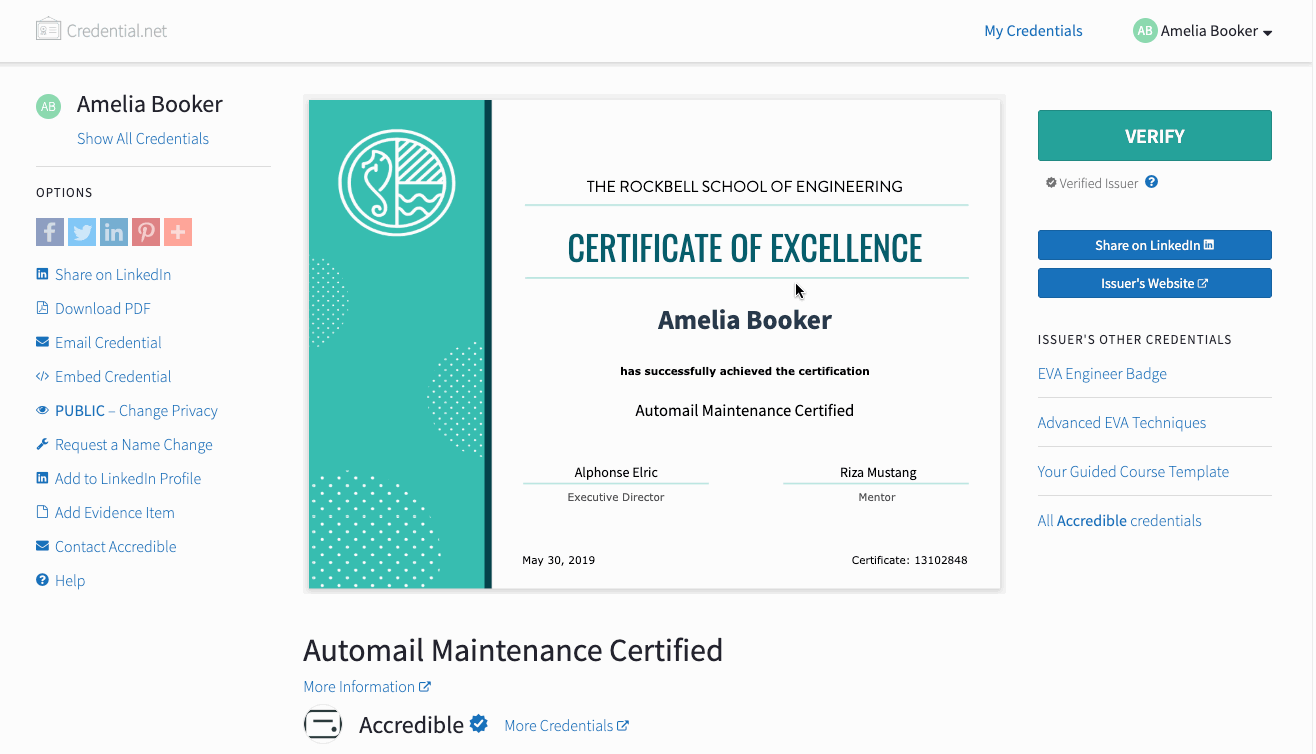
Task: Open Embed Credential option
Action: [x=113, y=377]
